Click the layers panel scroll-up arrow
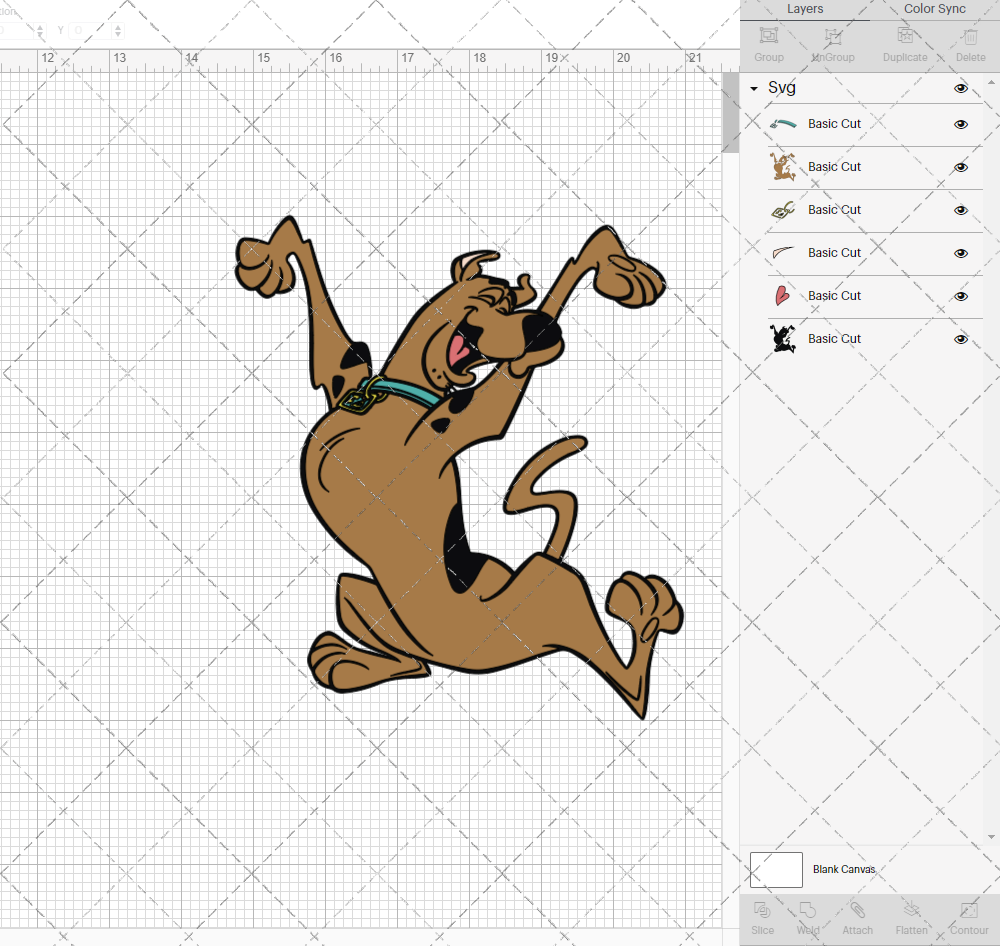The image size is (1000, 946). click(x=991, y=83)
